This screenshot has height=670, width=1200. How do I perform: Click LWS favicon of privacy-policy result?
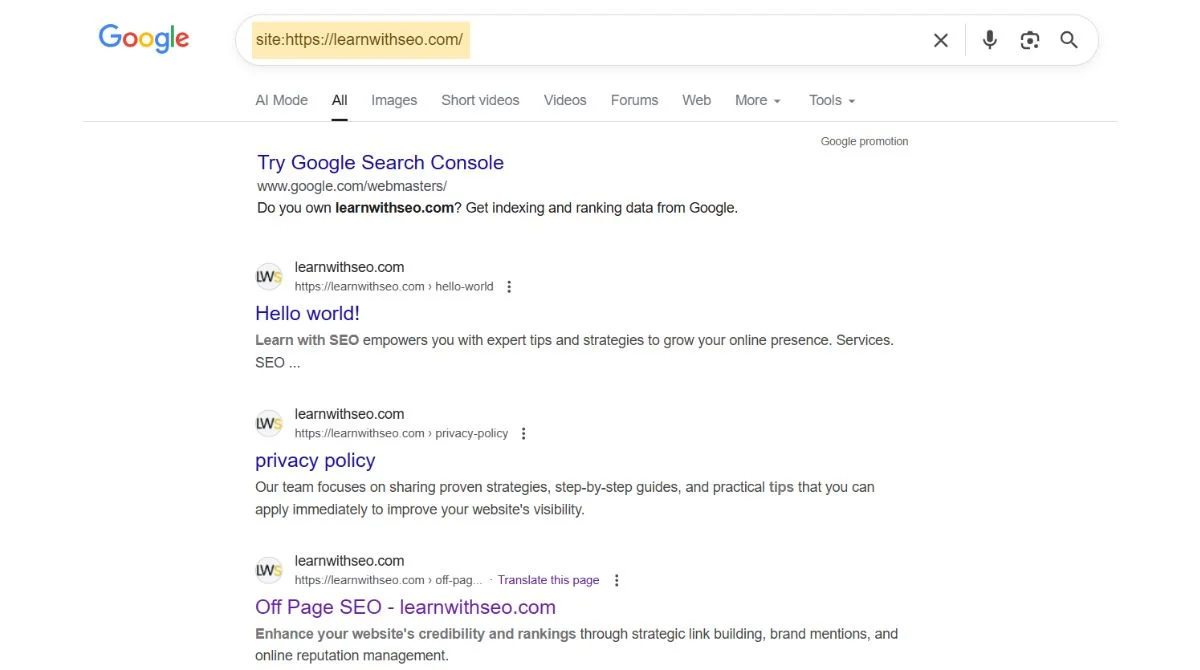[x=269, y=423]
